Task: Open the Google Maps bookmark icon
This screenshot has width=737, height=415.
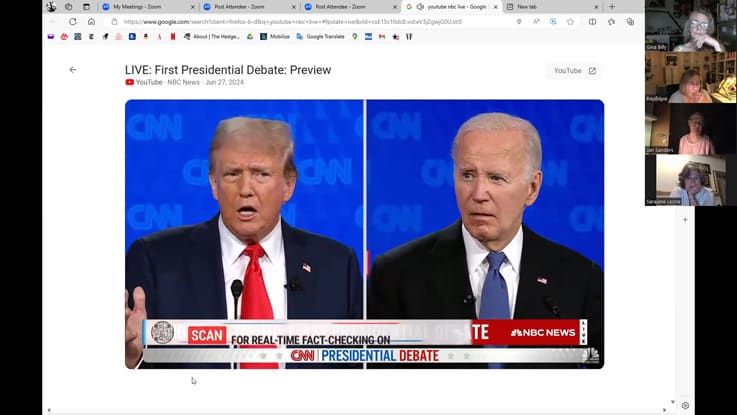Action: click(355, 36)
